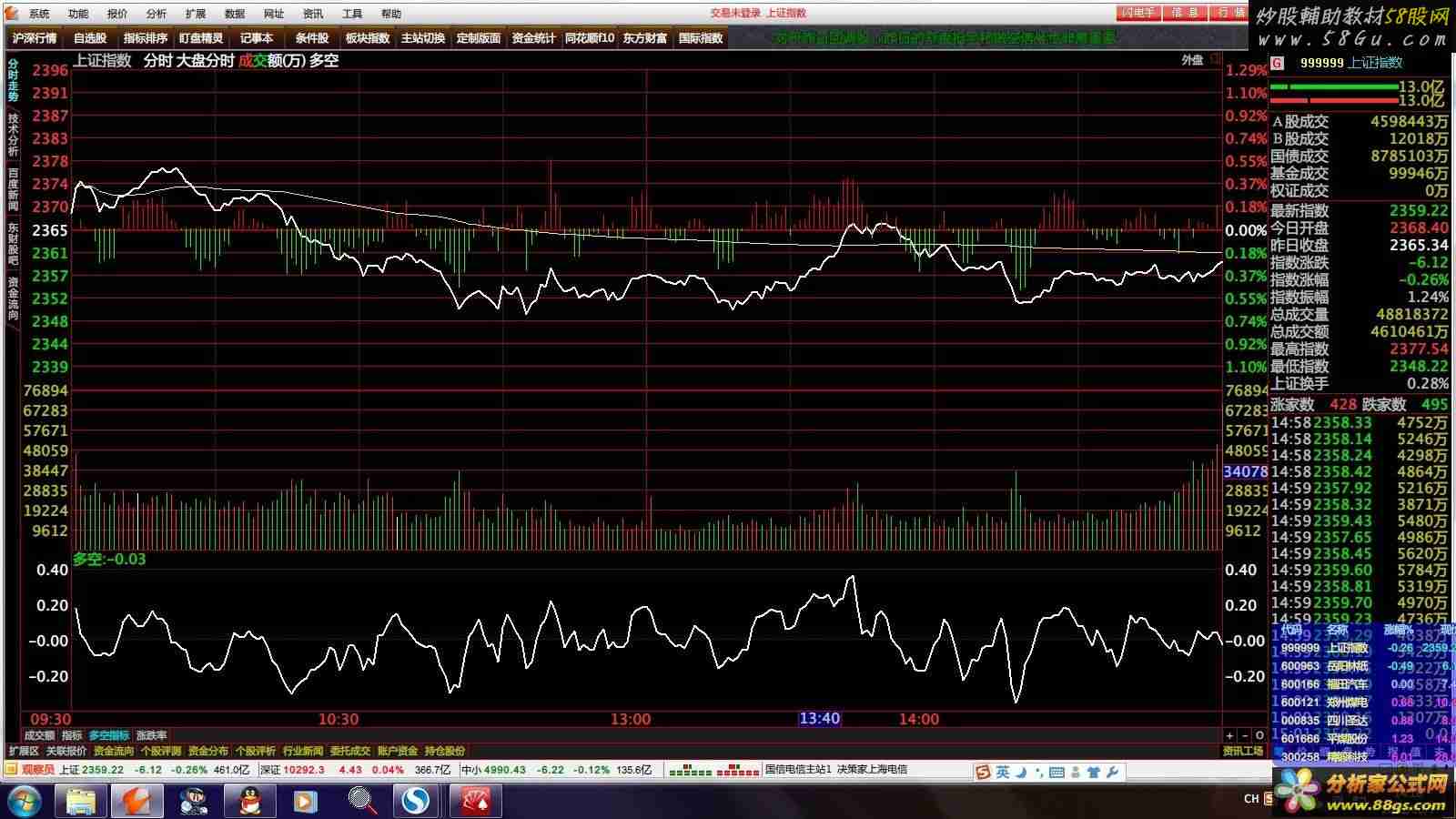Open the magnifier taskbar icon
The height and width of the screenshot is (819, 1456).
[x=363, y=801]
